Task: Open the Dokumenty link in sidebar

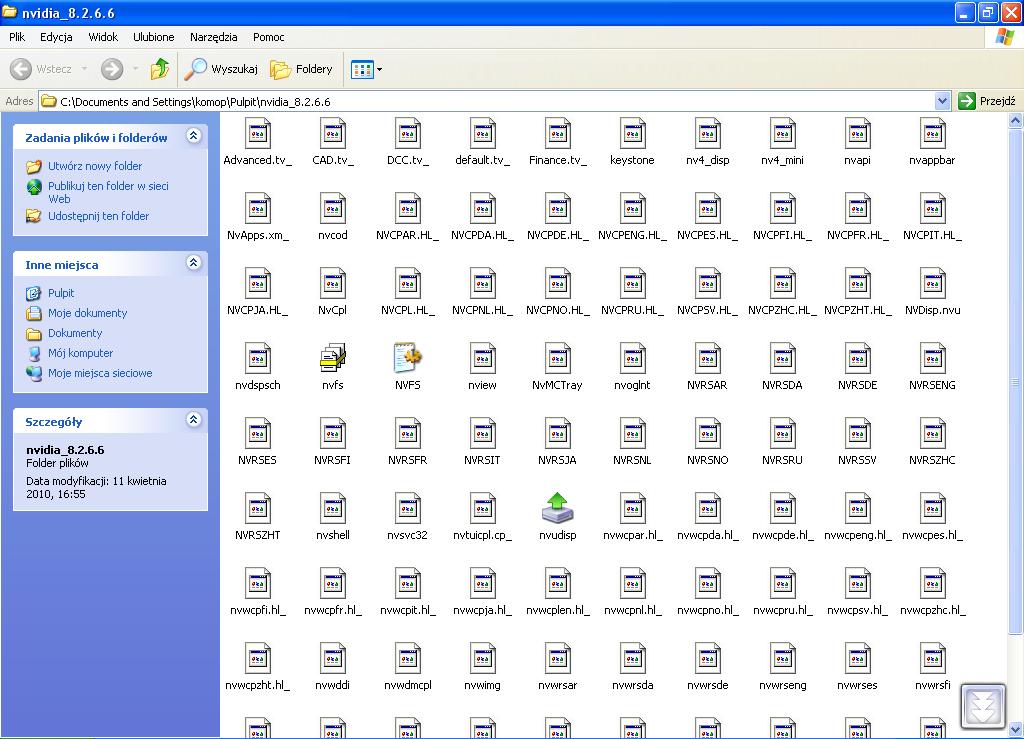Action: 75,333
